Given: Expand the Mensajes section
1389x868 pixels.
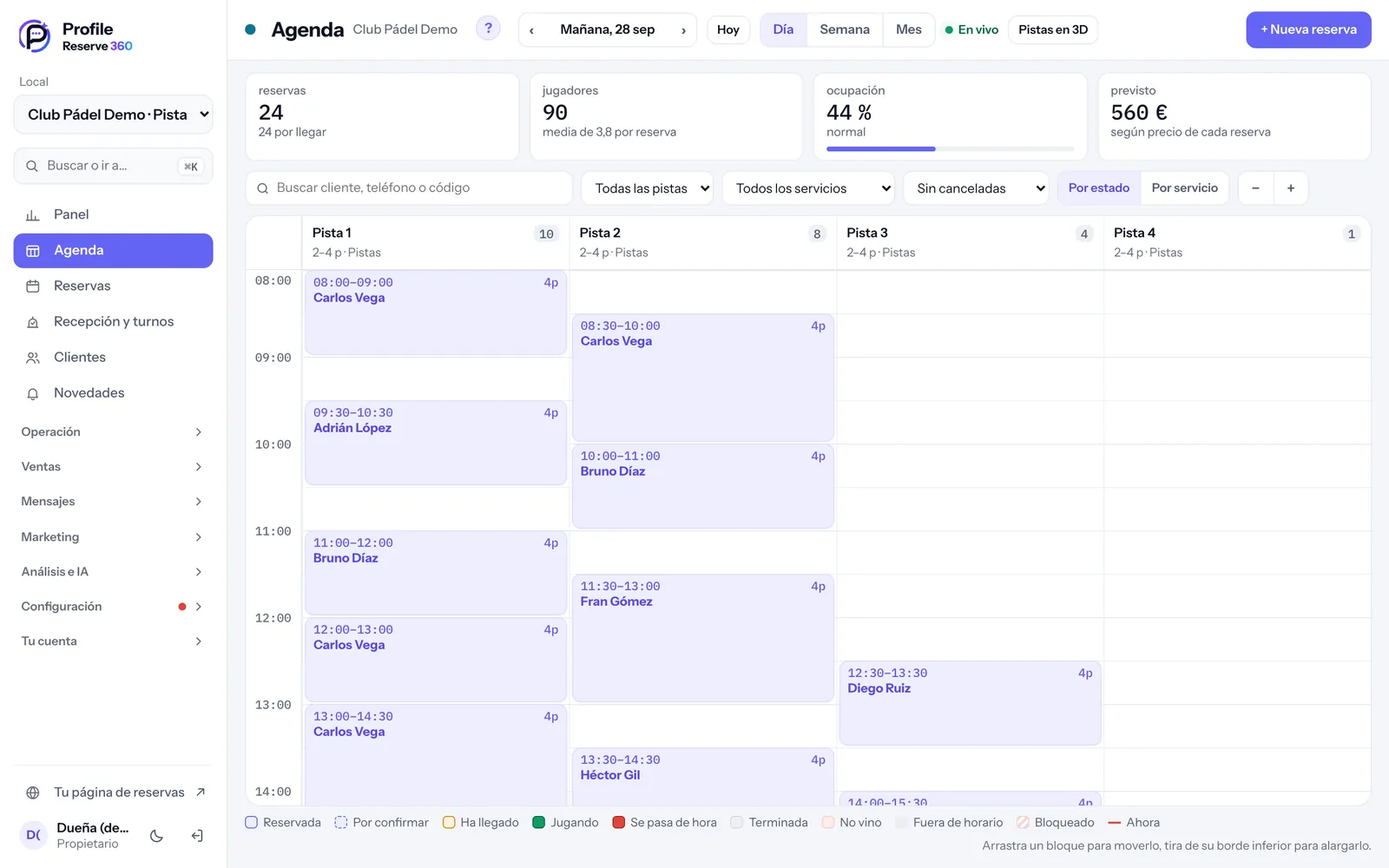Looking at the screenshot, I should 113,502.
